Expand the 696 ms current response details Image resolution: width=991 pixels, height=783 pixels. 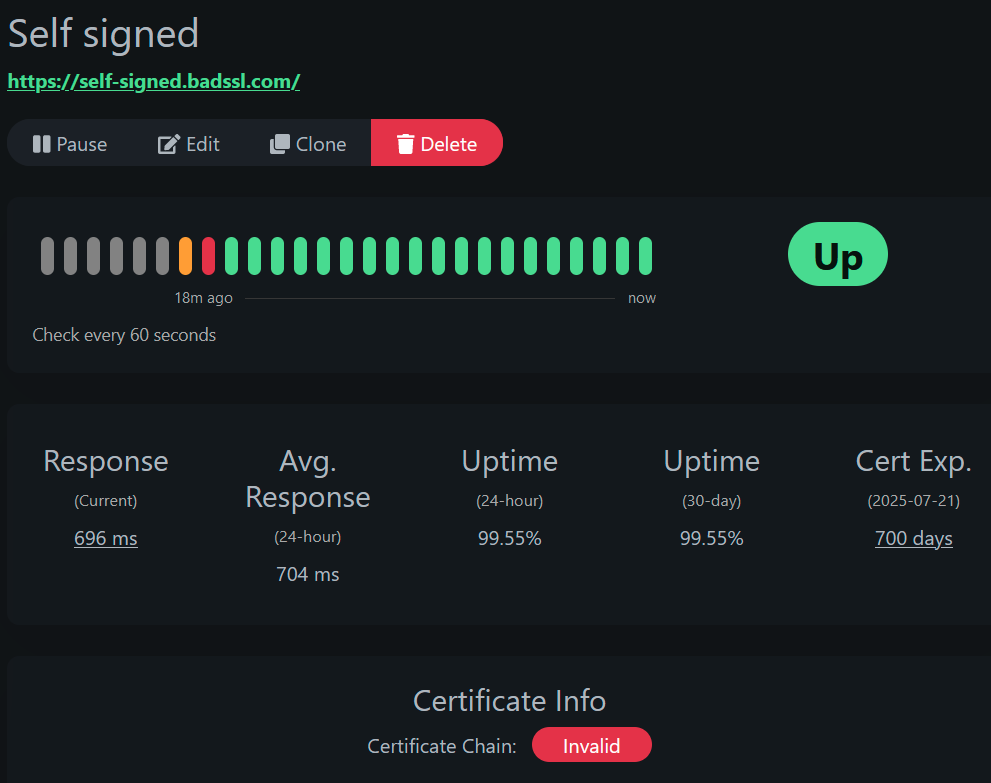105,538
